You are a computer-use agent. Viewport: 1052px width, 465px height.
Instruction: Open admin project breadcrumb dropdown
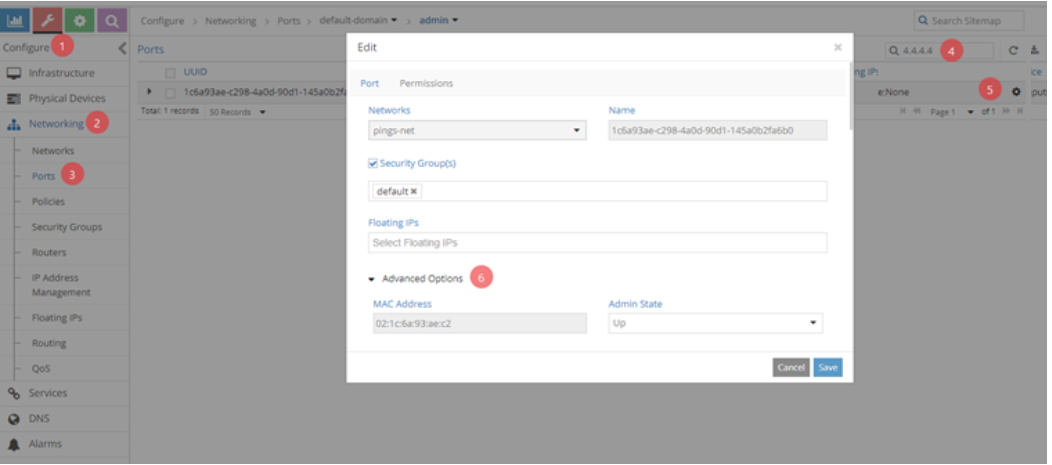click(x=439, y=21)
